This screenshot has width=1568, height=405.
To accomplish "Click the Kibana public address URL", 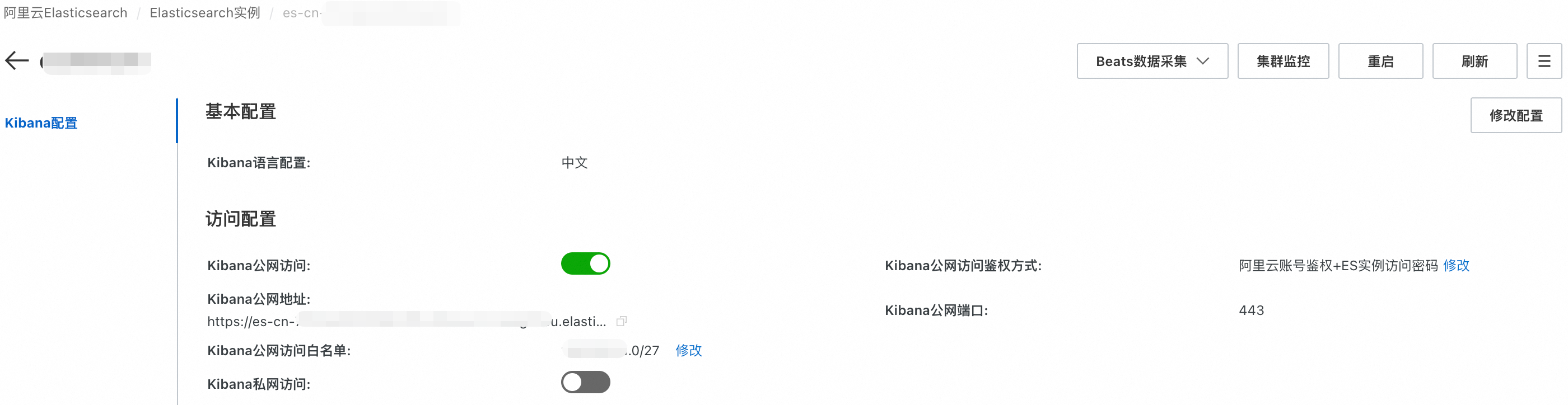I will (x=407, y=321).
